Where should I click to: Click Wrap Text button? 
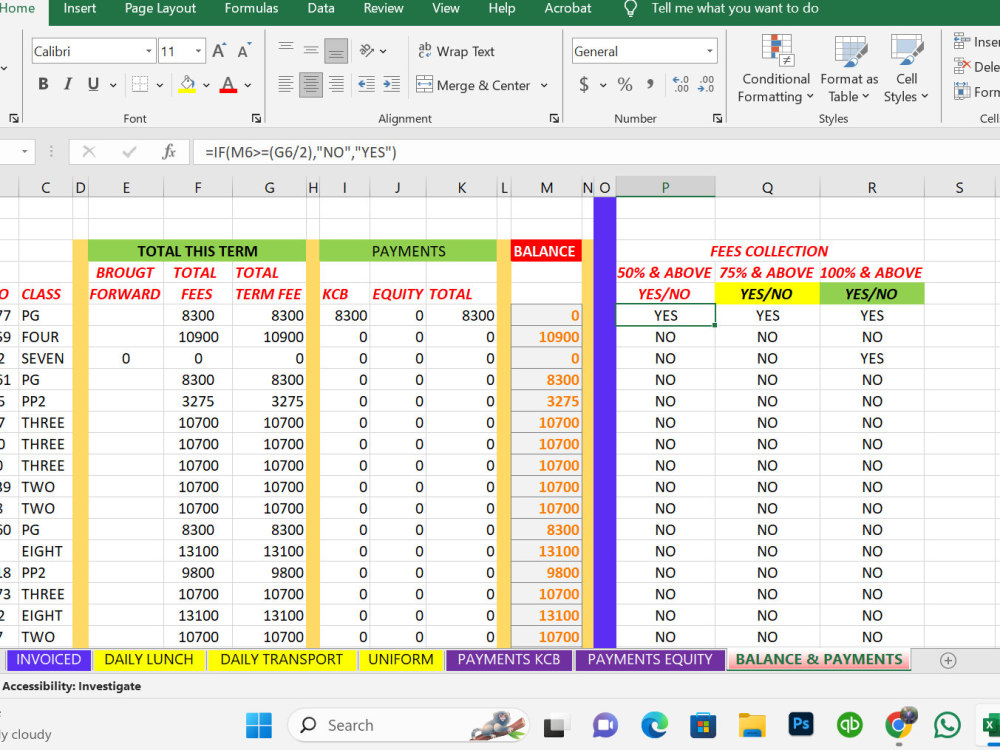(456, 51)
